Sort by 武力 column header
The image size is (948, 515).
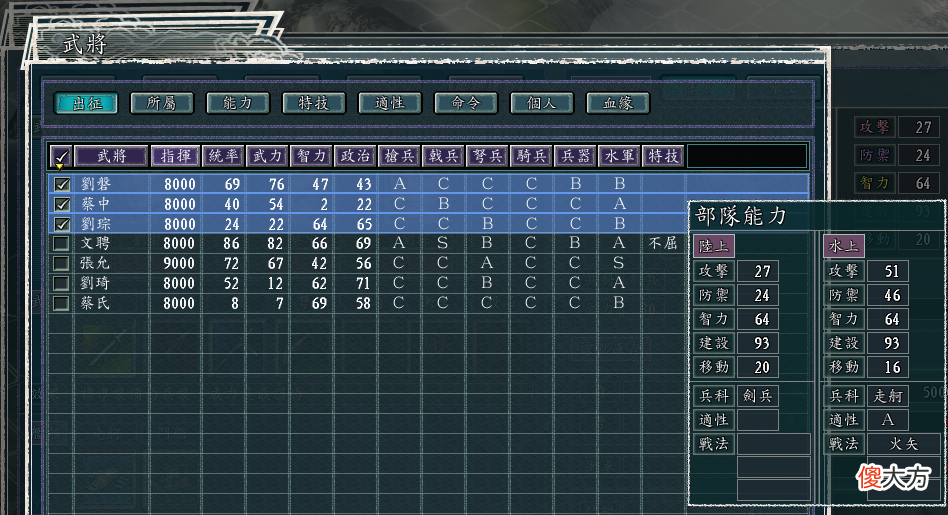coord(267,157)
